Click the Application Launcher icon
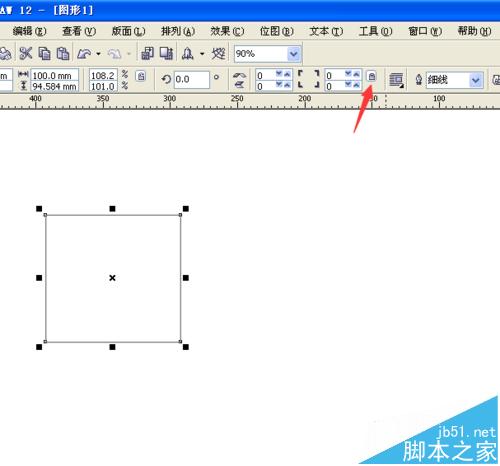Screen dimensions: 500x466 pyautogui.click(x=188, y=53)
